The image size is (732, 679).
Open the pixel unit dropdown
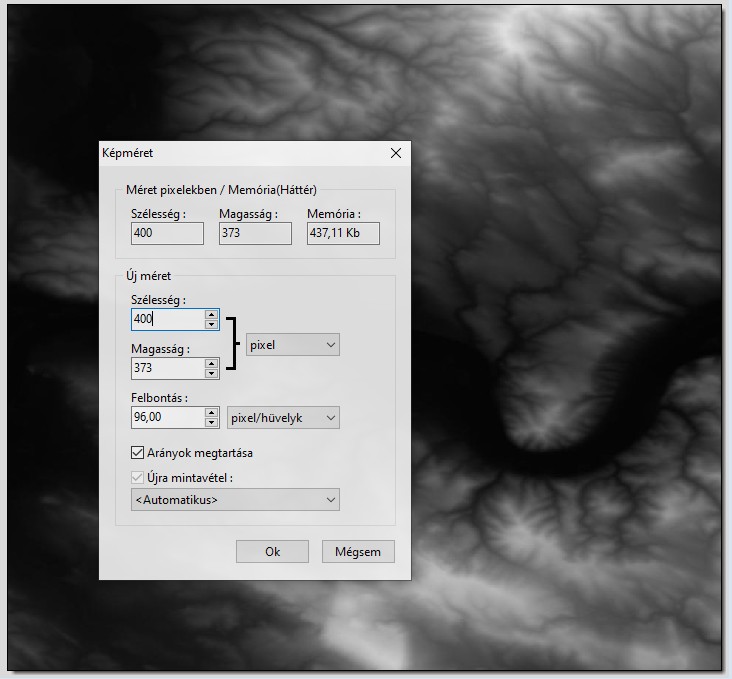click(x=293, y=345)
